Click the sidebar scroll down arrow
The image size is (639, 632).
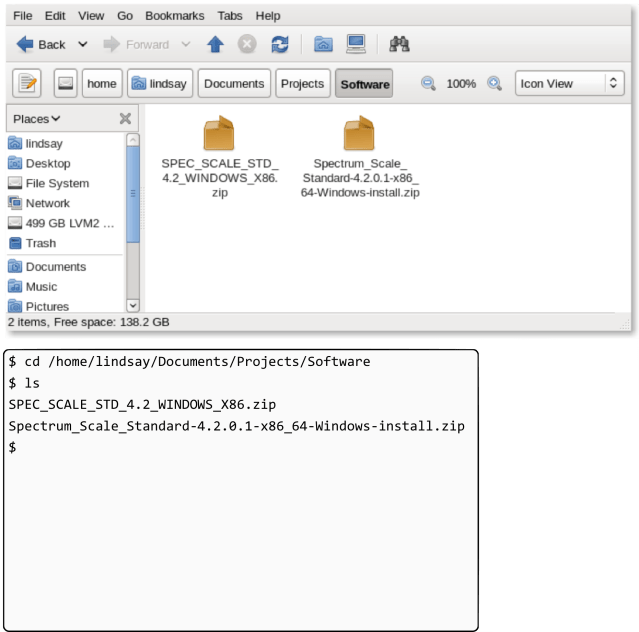pos(133,304)
